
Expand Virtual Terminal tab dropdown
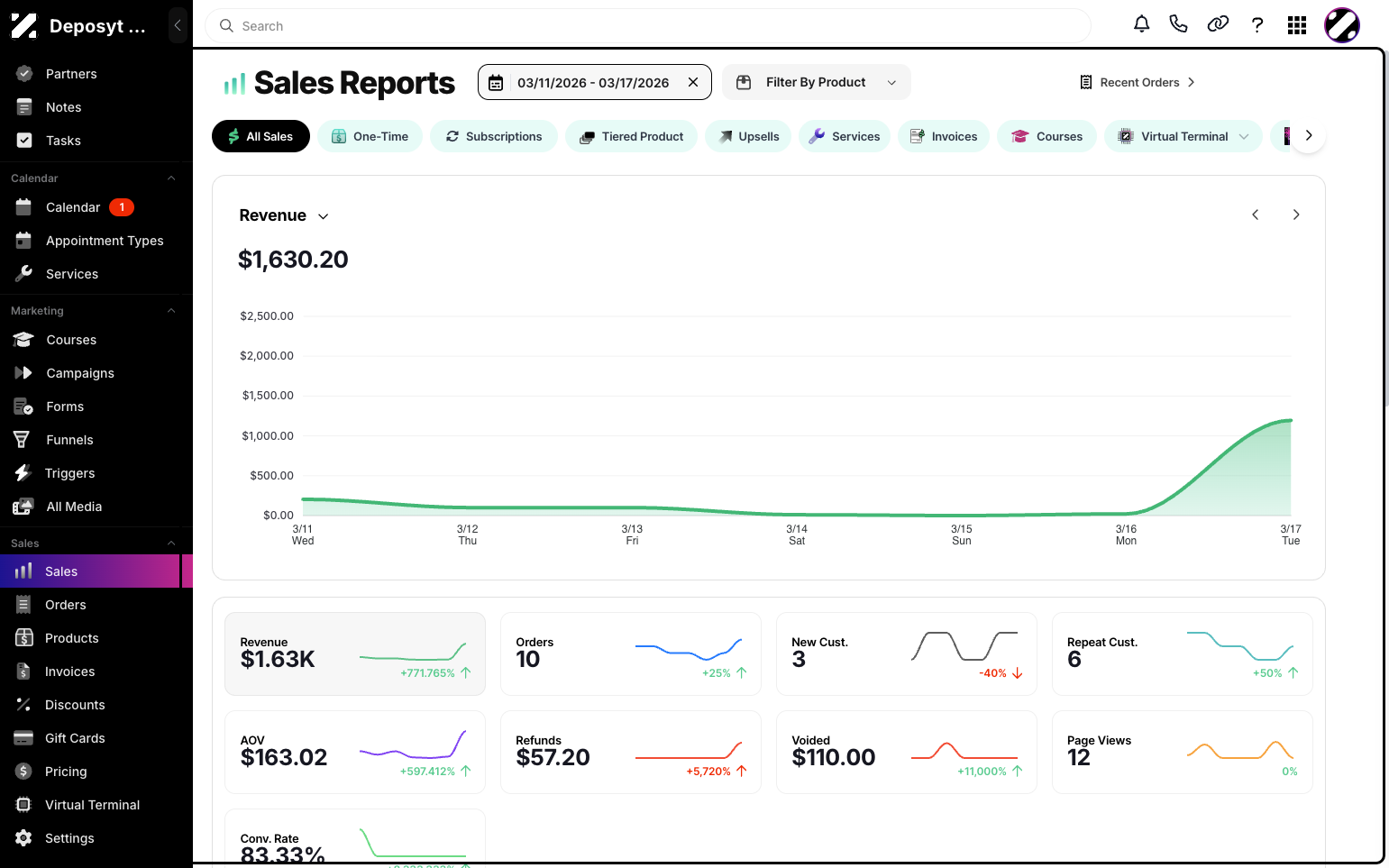coord(1244,137)
